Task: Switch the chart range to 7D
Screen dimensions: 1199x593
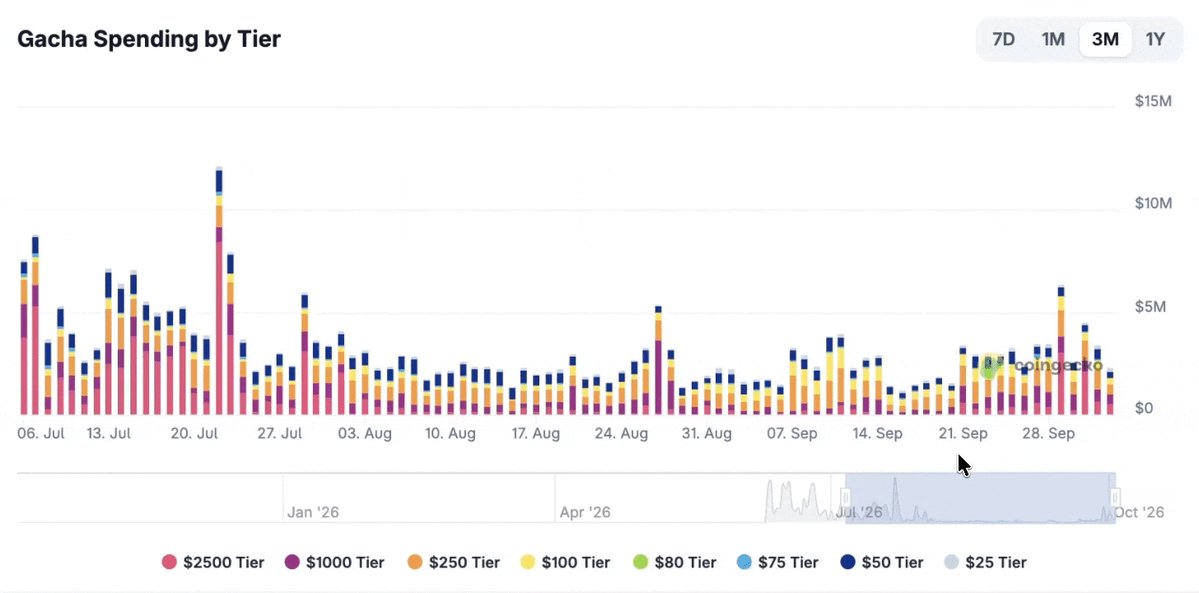Action: [x=1003, y=39]
